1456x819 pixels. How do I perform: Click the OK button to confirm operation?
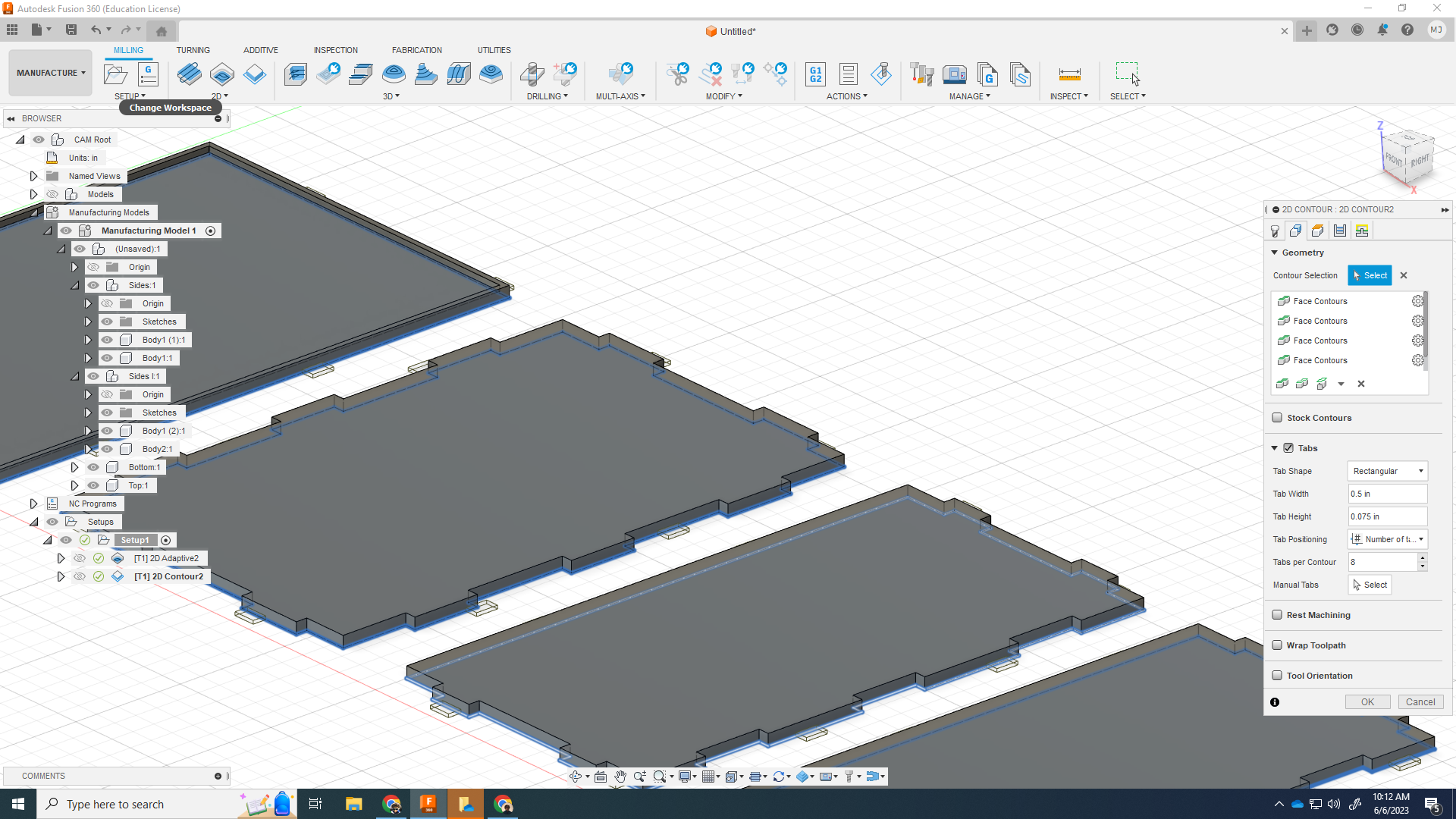(x=1367, y=702)
